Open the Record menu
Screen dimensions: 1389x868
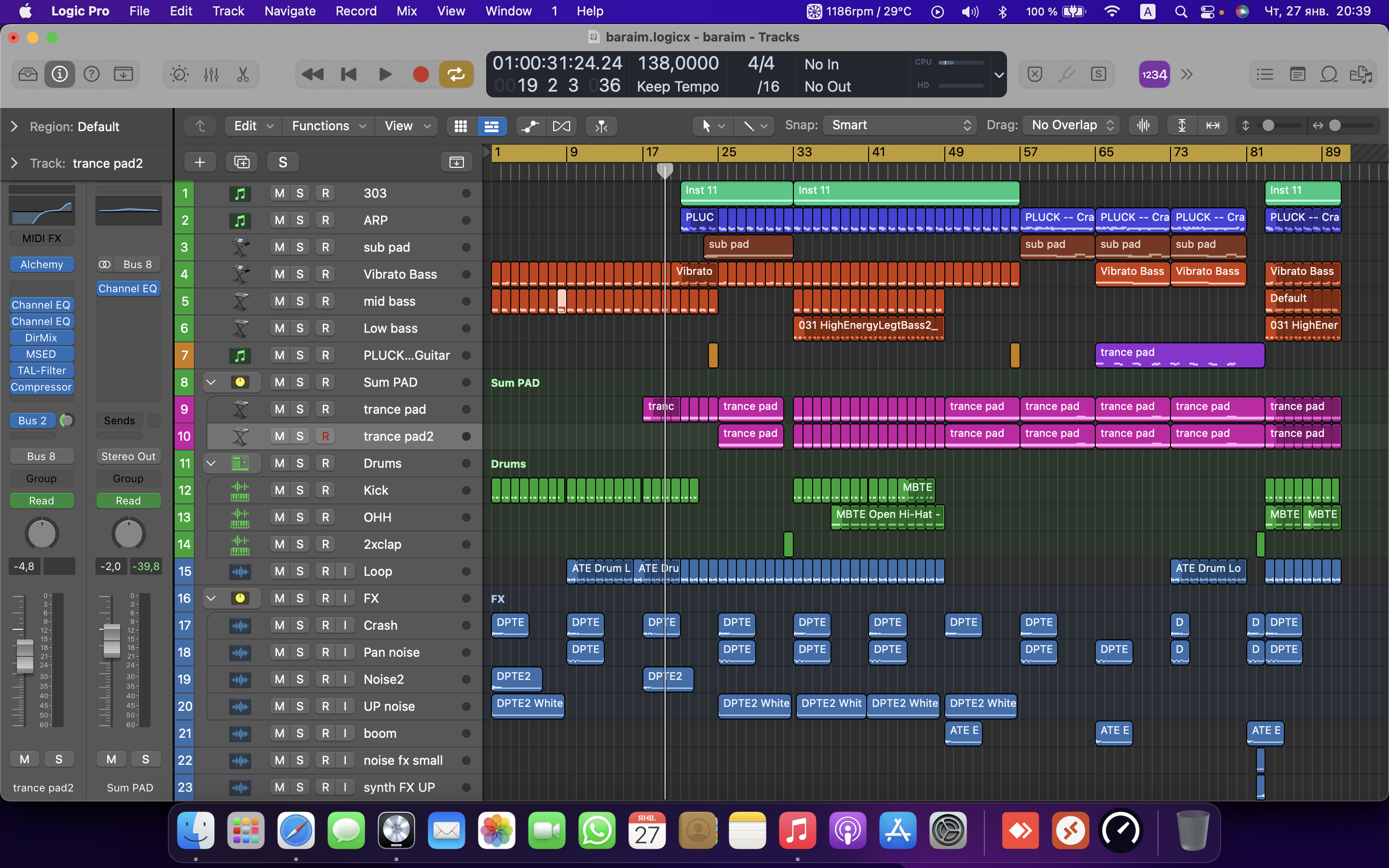coord(356,11)
